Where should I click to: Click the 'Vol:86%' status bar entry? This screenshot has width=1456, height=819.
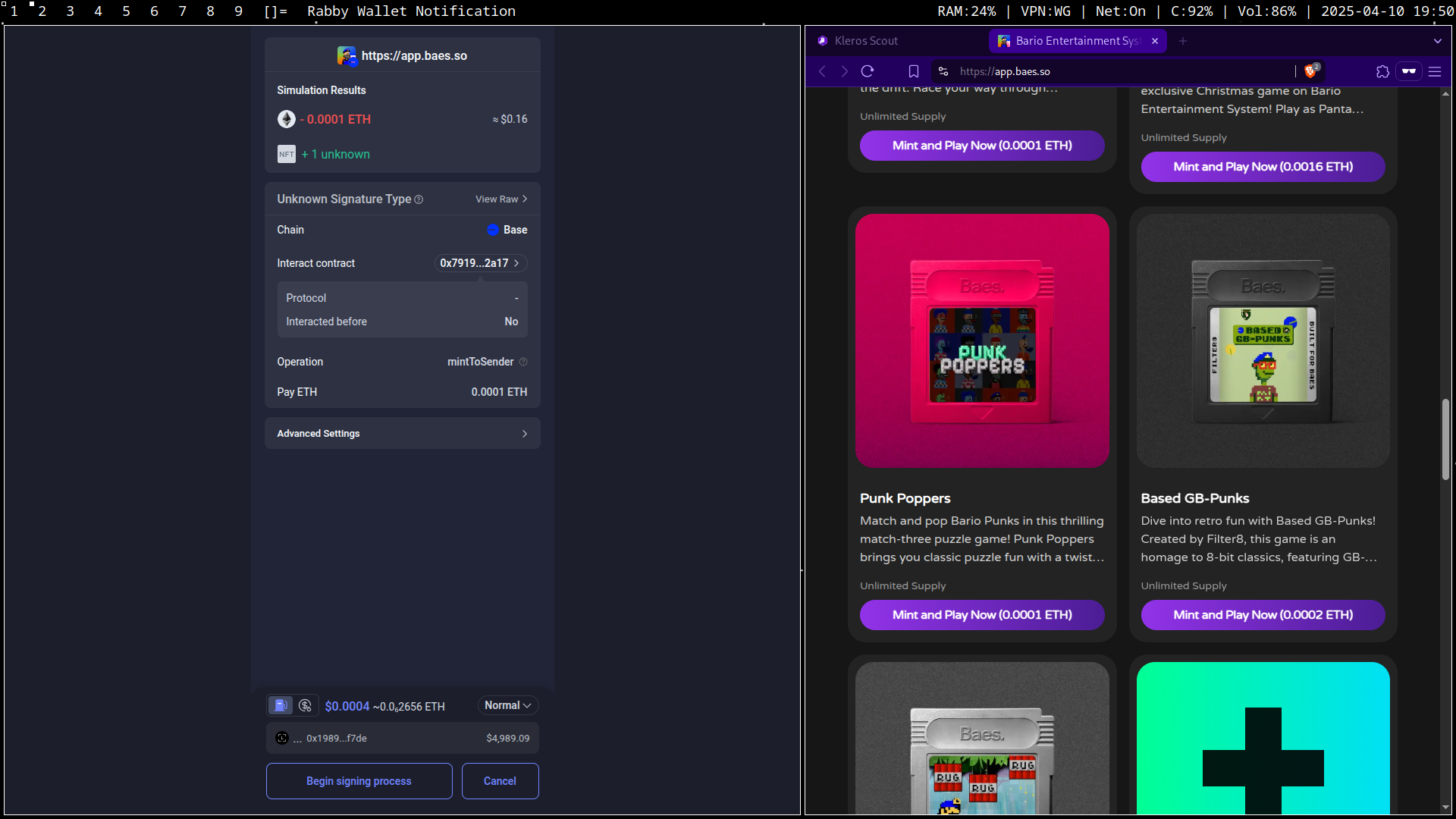tap(1266, 11)
